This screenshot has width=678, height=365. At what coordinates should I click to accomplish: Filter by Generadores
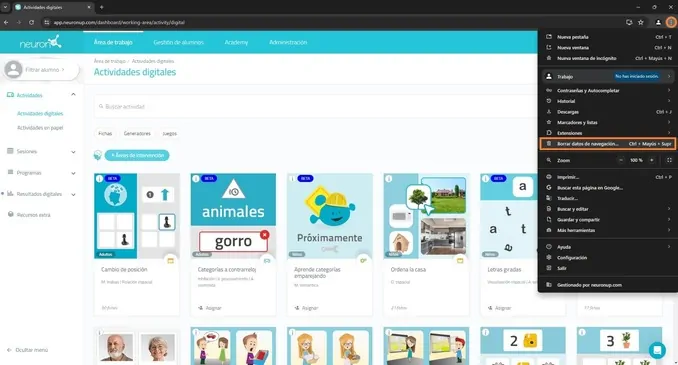137,134
